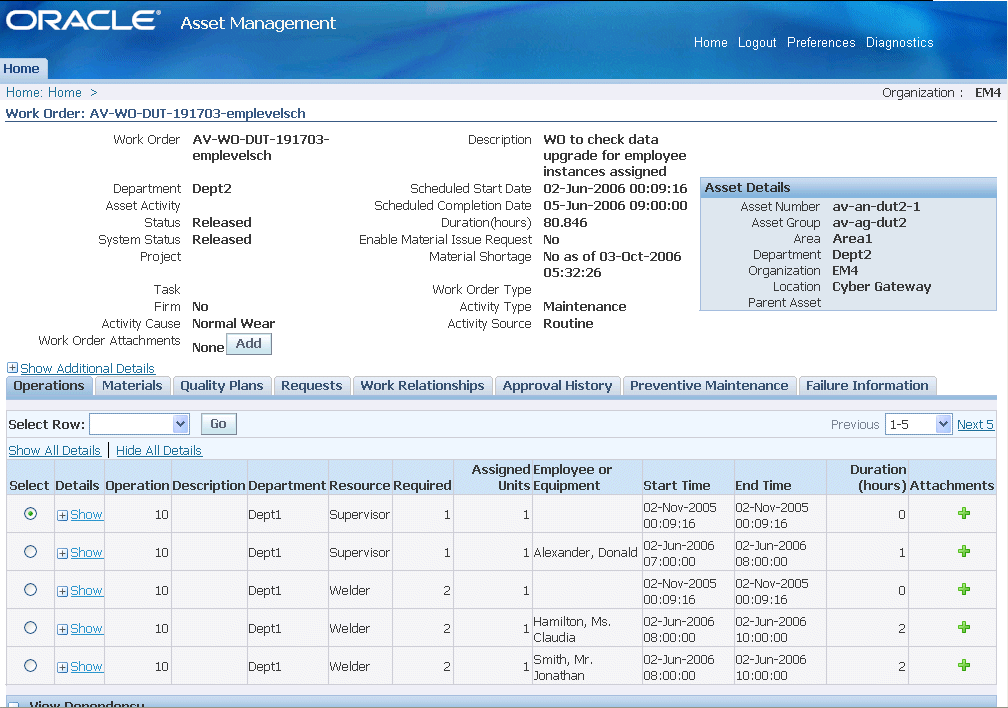Click Oracle logo in header
This screenshot has width=1008, height=708.
pos(83,21)
